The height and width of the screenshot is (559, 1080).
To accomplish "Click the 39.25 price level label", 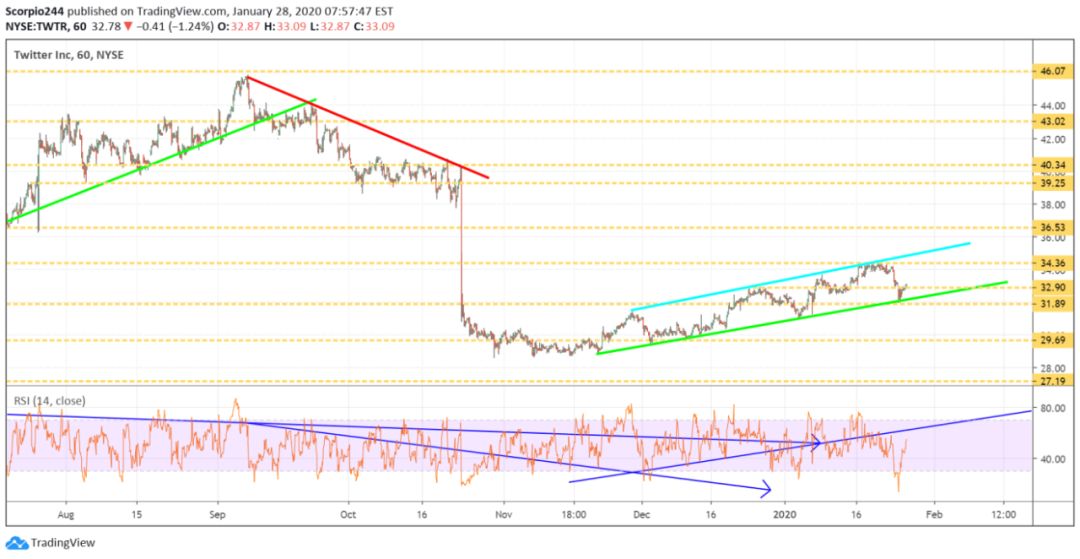I will coord(1052,183).
